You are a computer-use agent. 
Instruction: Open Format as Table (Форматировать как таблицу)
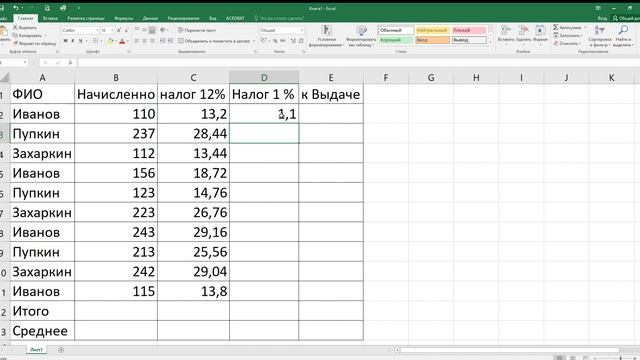tap(361, 36)
